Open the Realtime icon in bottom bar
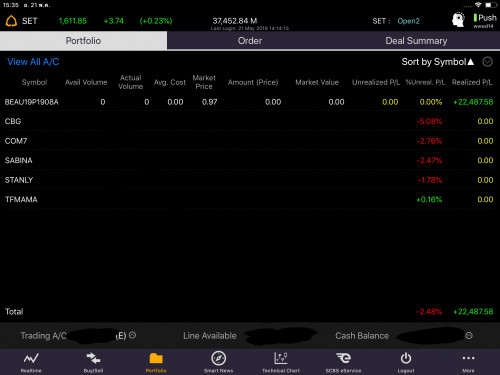The width and height of the screenshot is (500, 375). [31, 362]
